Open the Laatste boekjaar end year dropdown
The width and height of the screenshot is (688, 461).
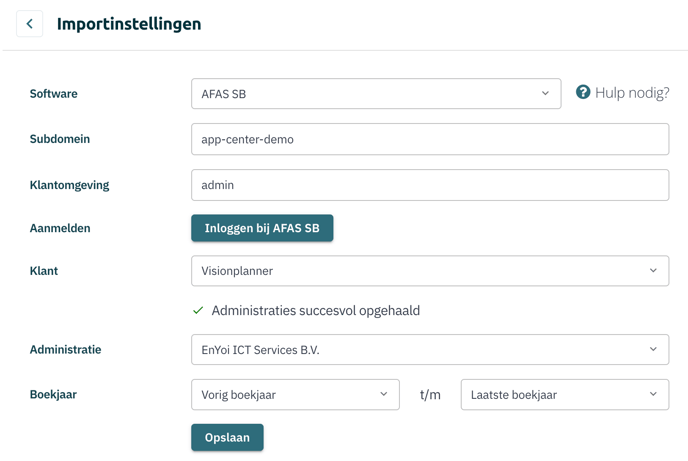[565, 395]
